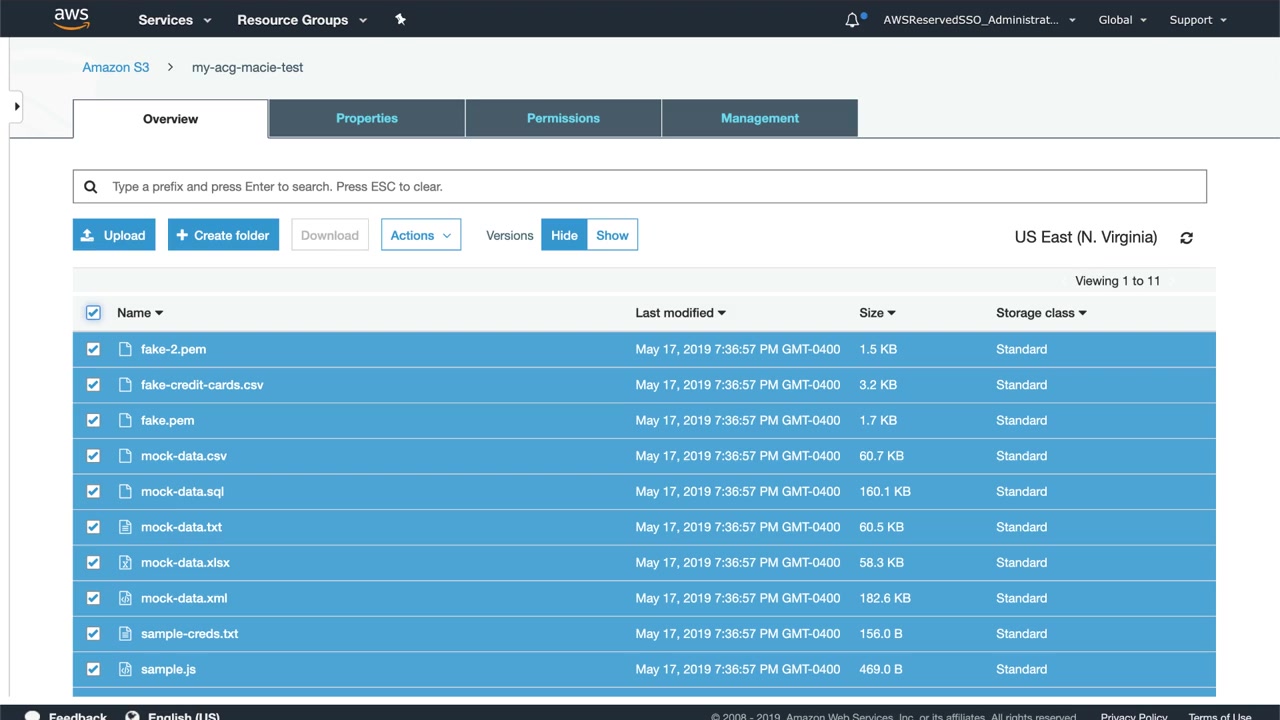Screen dimensions: 1280x720
Task: Expand the Services menu
Action: click(175, 20)
